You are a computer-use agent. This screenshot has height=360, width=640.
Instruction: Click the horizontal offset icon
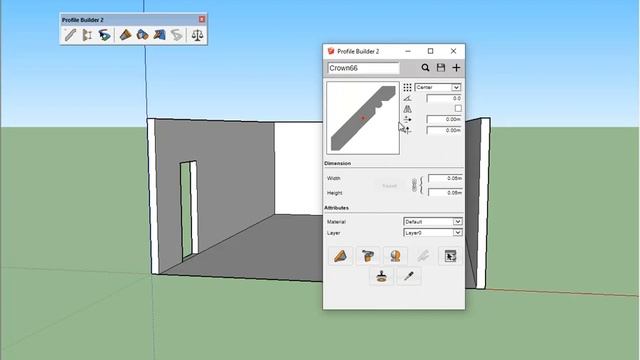(407, 119)
